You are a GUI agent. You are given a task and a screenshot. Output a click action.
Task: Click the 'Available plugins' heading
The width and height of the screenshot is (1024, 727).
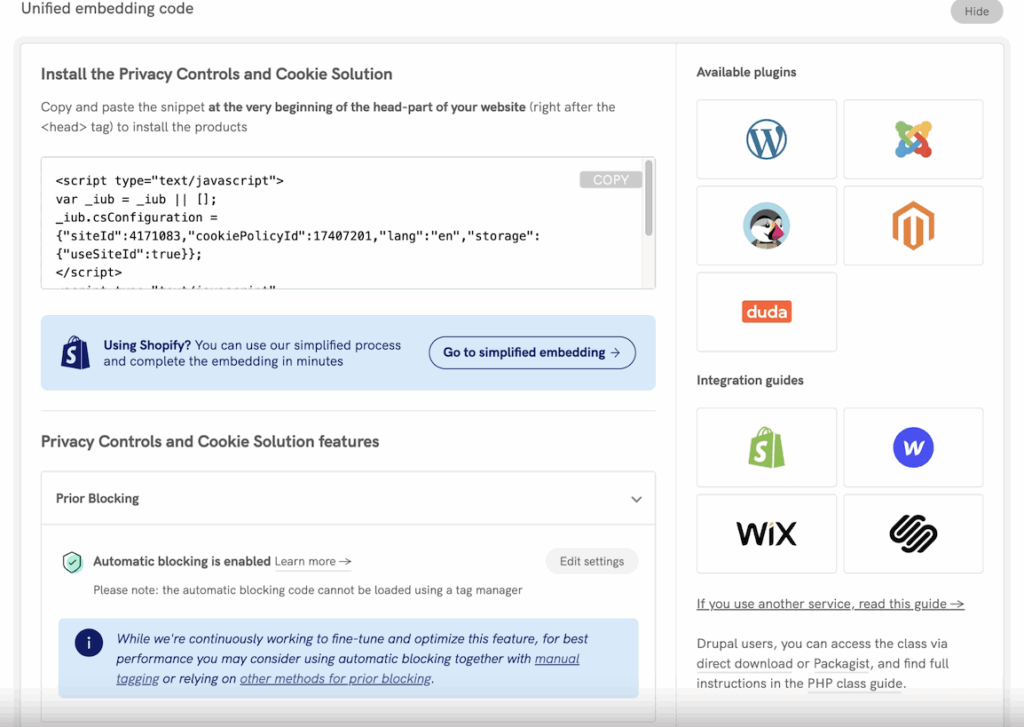click(746, 72)
